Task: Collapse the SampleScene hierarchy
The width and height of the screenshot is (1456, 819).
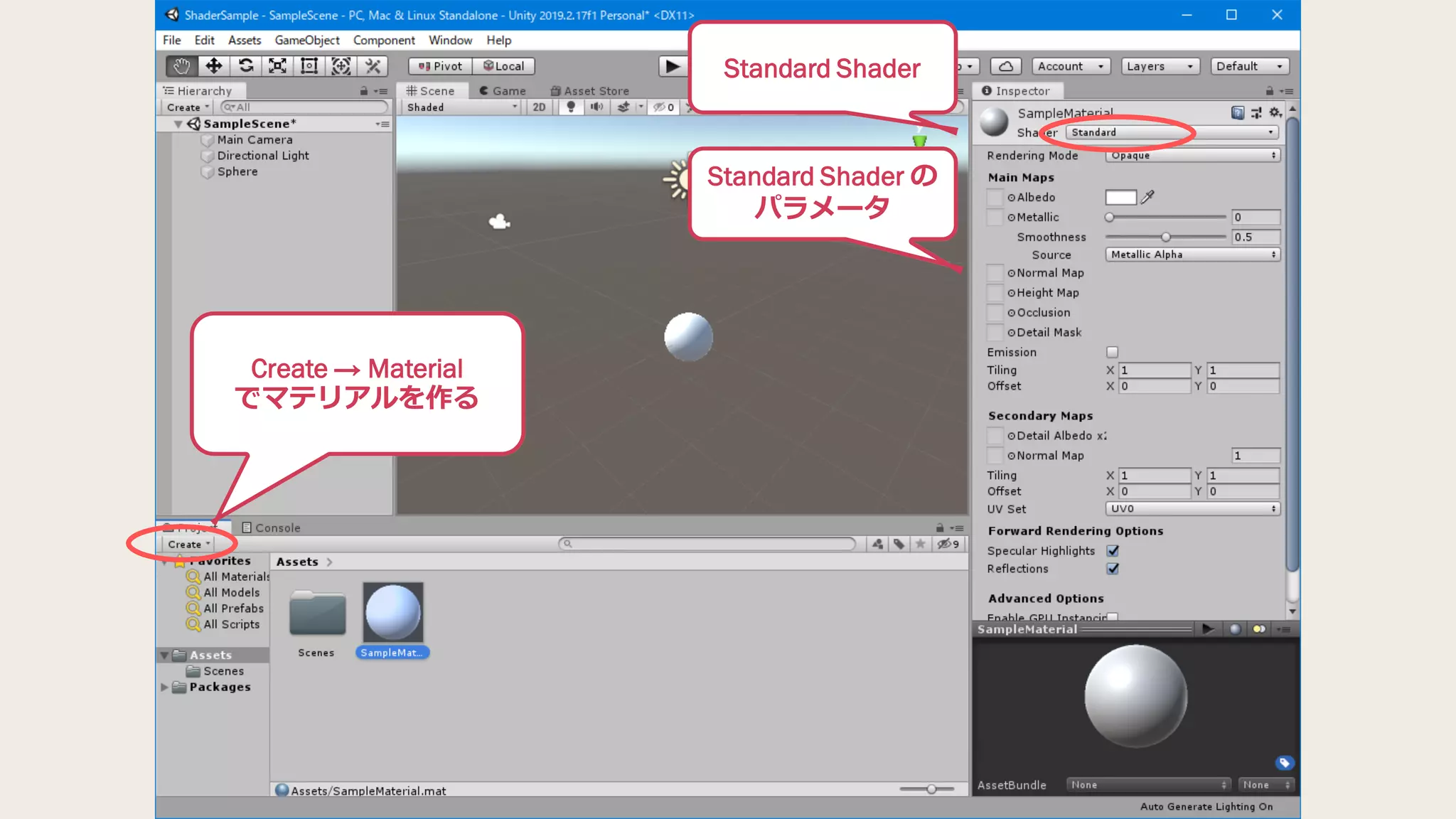Action: click(178, 124)
